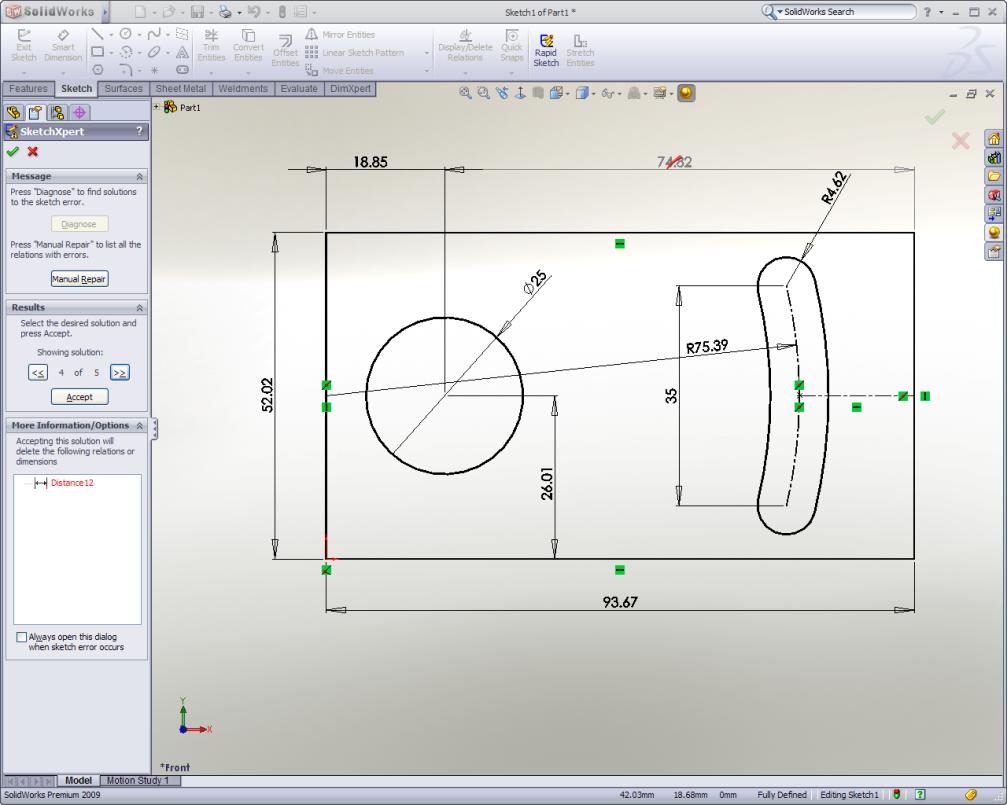Open File Explorer in task pane

[994, 176]
